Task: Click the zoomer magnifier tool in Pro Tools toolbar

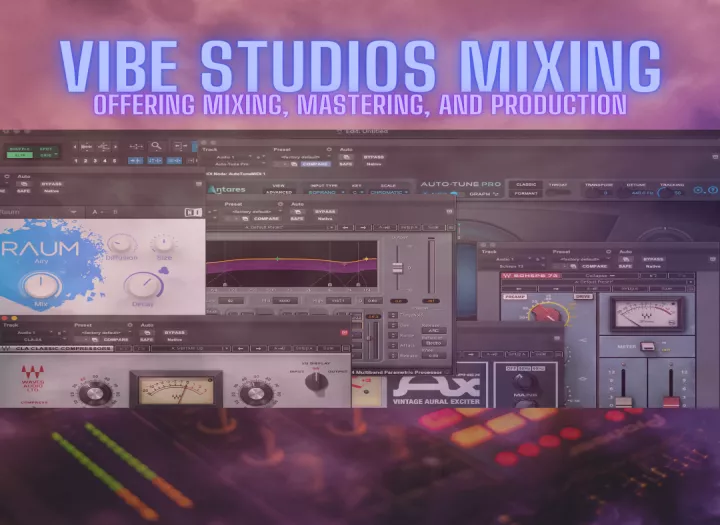Action: [x=156, y=146]
